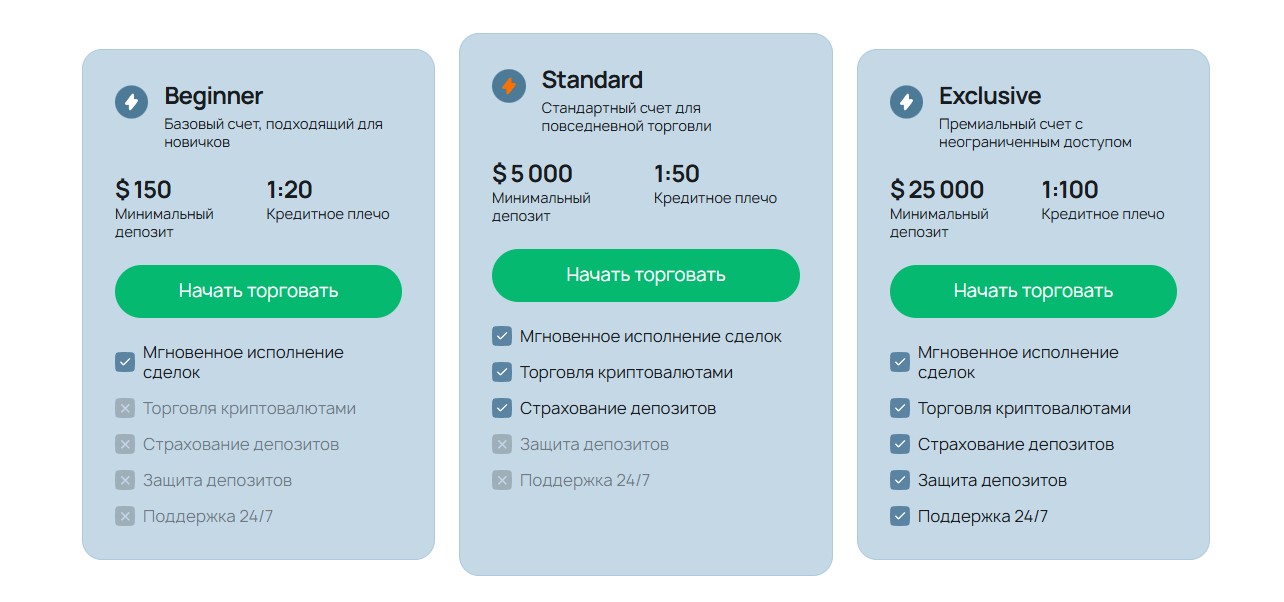The width and height of the screenshot is (1284, 602).
Task: Click Начать торговать in Standard card
Action: click(646, 275)
